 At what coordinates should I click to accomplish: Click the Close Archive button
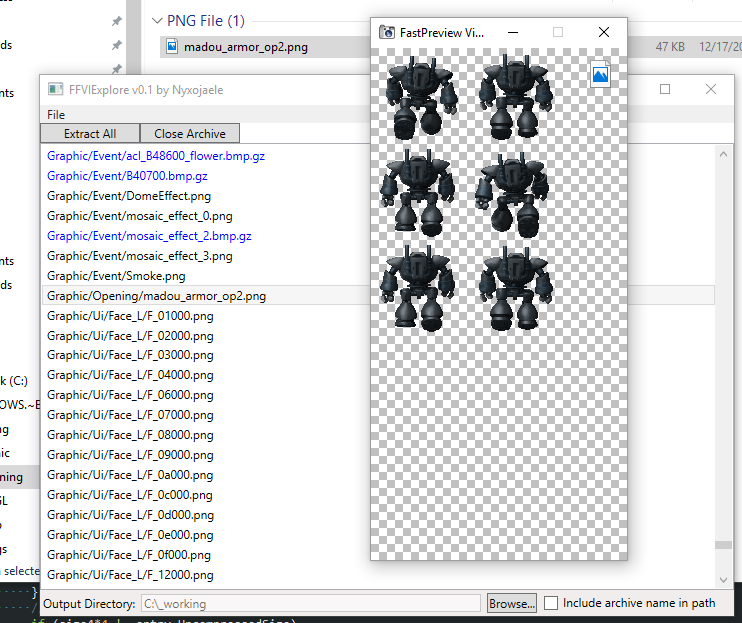click(190, 133)
